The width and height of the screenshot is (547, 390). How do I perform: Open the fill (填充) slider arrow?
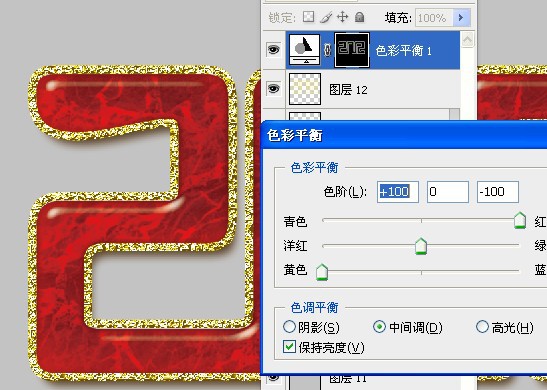point(462,17)
